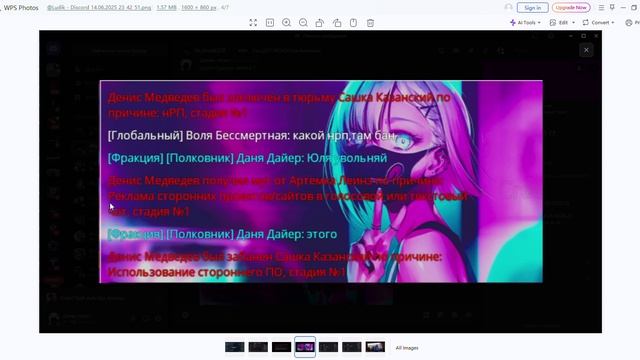Click the '[Глобальный] Воля Бессмертная' chat line
Screen dimensions: 640x360
(x=251, y=136)
